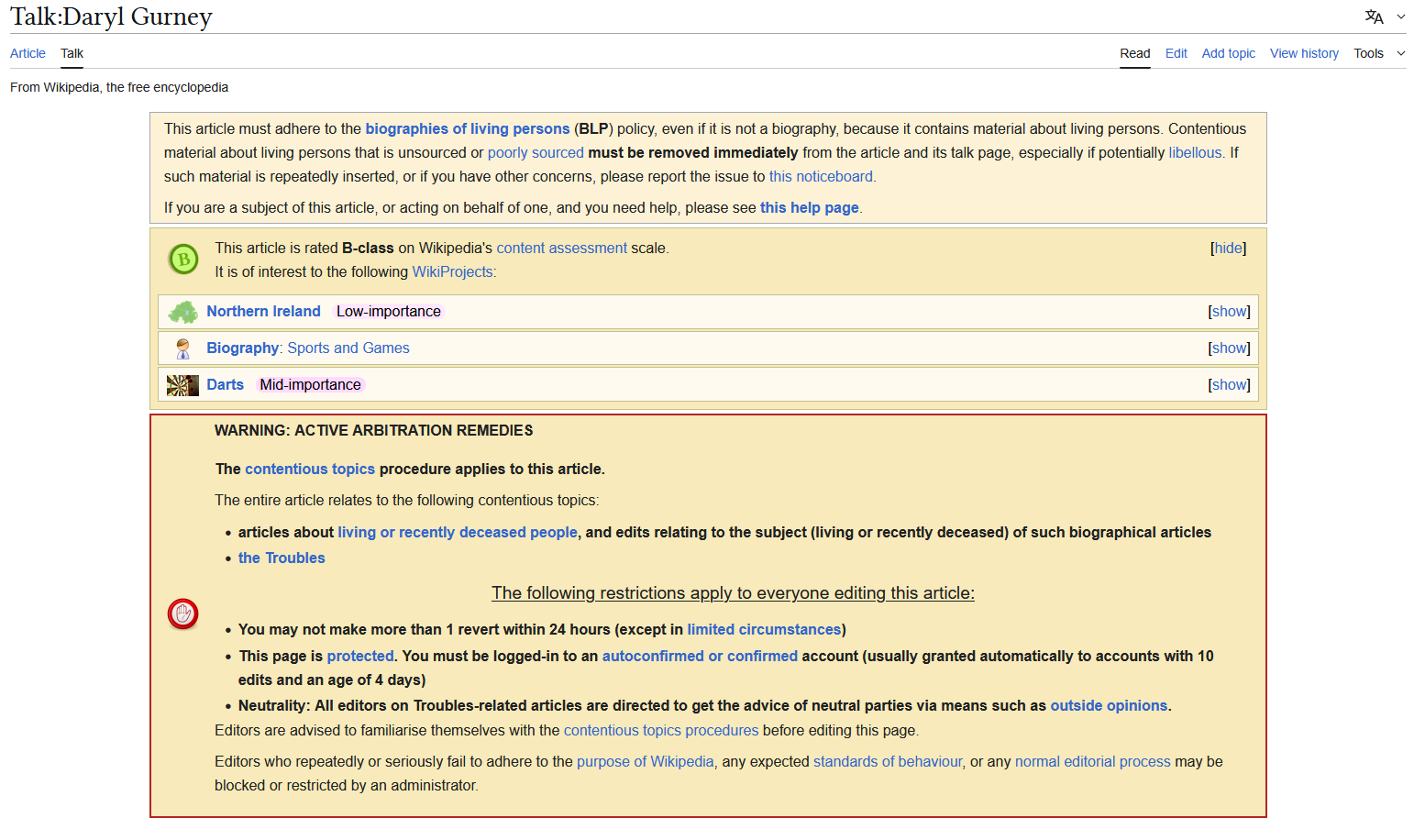The image size is (1425, 840).
Task: Open the Tools dropdown menu
Action: [1379, 53]
